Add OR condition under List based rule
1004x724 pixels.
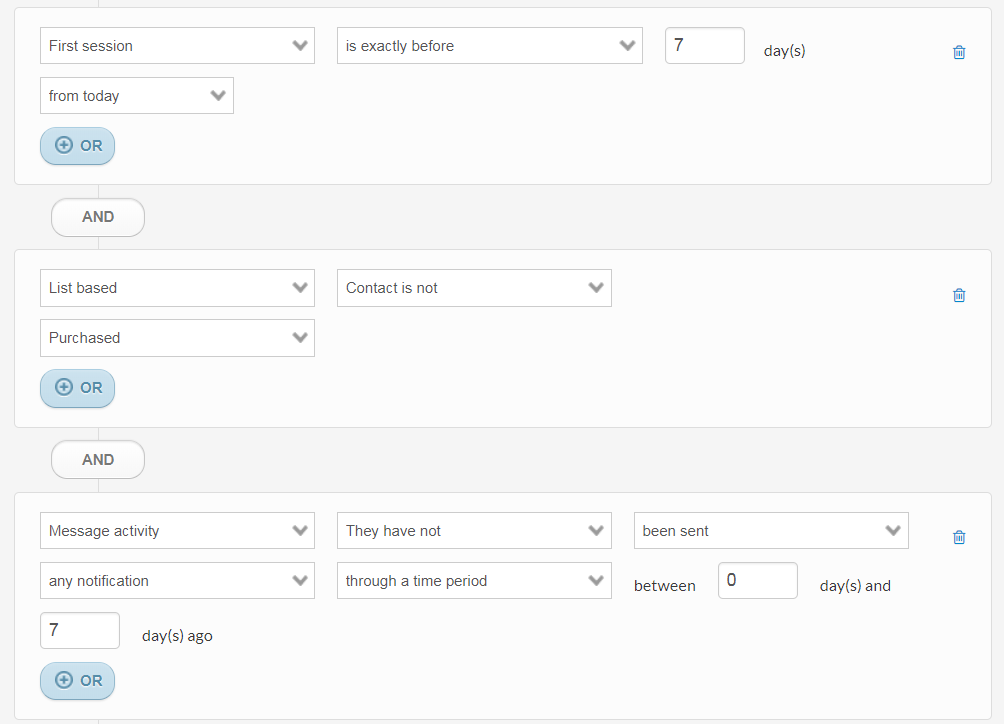[78, 388]
